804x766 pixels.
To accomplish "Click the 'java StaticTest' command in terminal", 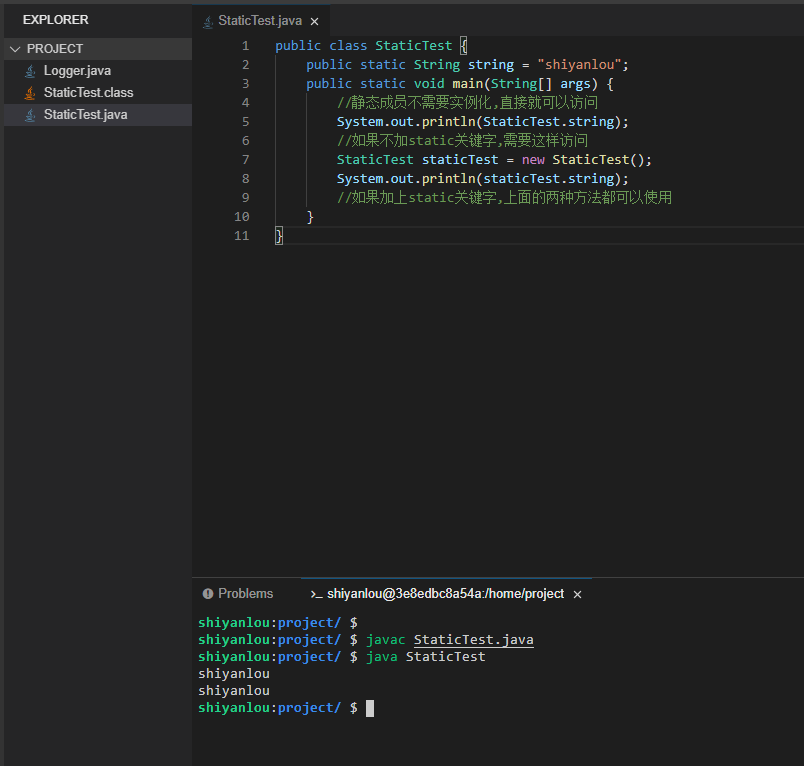I will (x=425, y=657).
